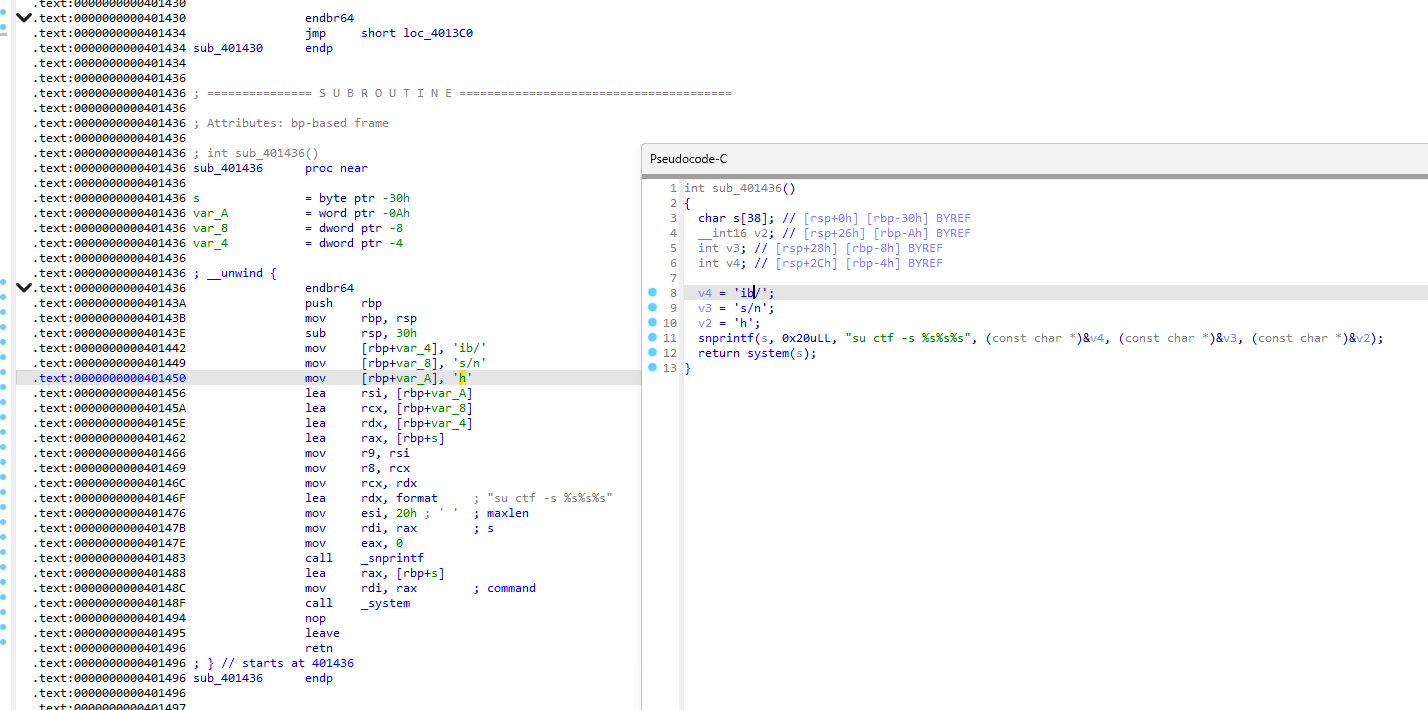Image resolution: width=1428 pixels, height=710 pixels.
Task: Select the 'sub_401430 endp' line
Action: [263, 48]
